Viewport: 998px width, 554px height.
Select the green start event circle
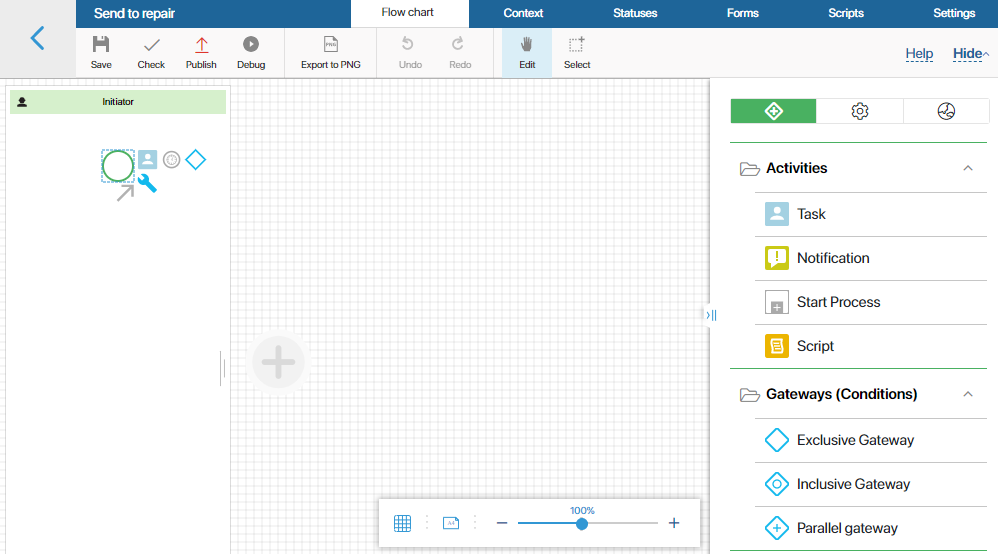tap(118, 166)
